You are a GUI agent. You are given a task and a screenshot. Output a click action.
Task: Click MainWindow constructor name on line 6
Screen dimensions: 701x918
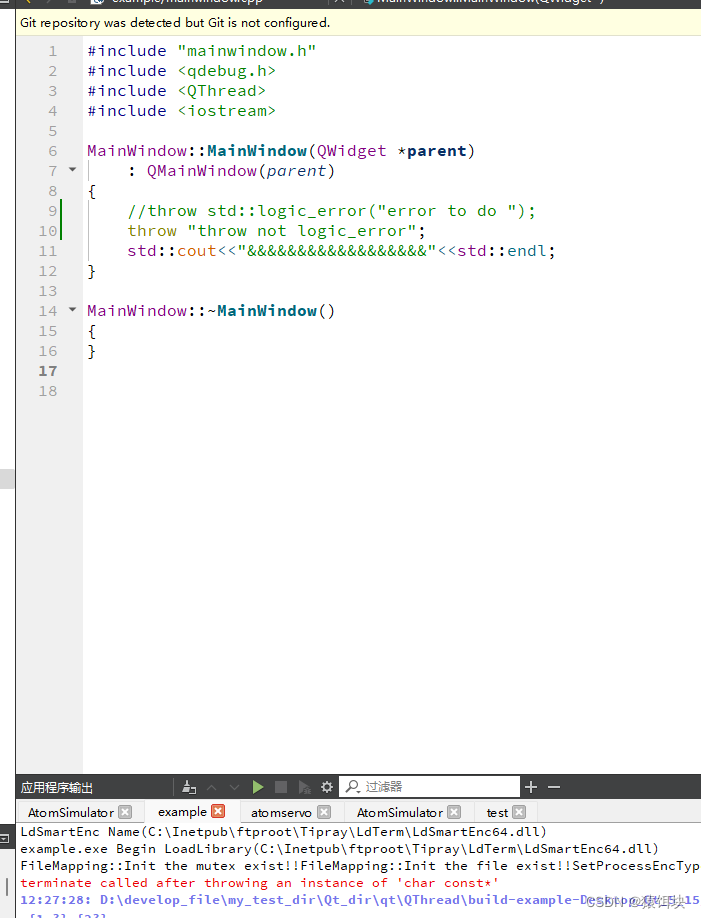(x=257, y=150)
